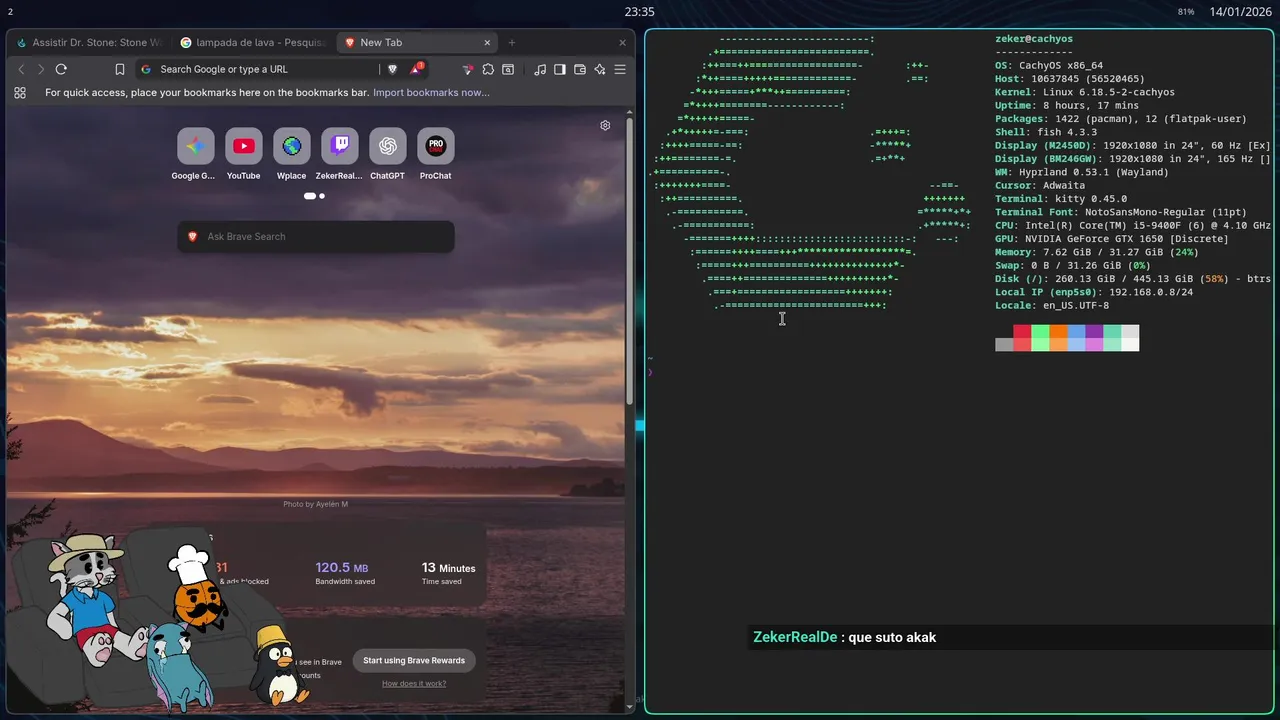Click the Import bookmarks now link
Viewport: 1280px width, 720px height.
click(x=431, y=92)
